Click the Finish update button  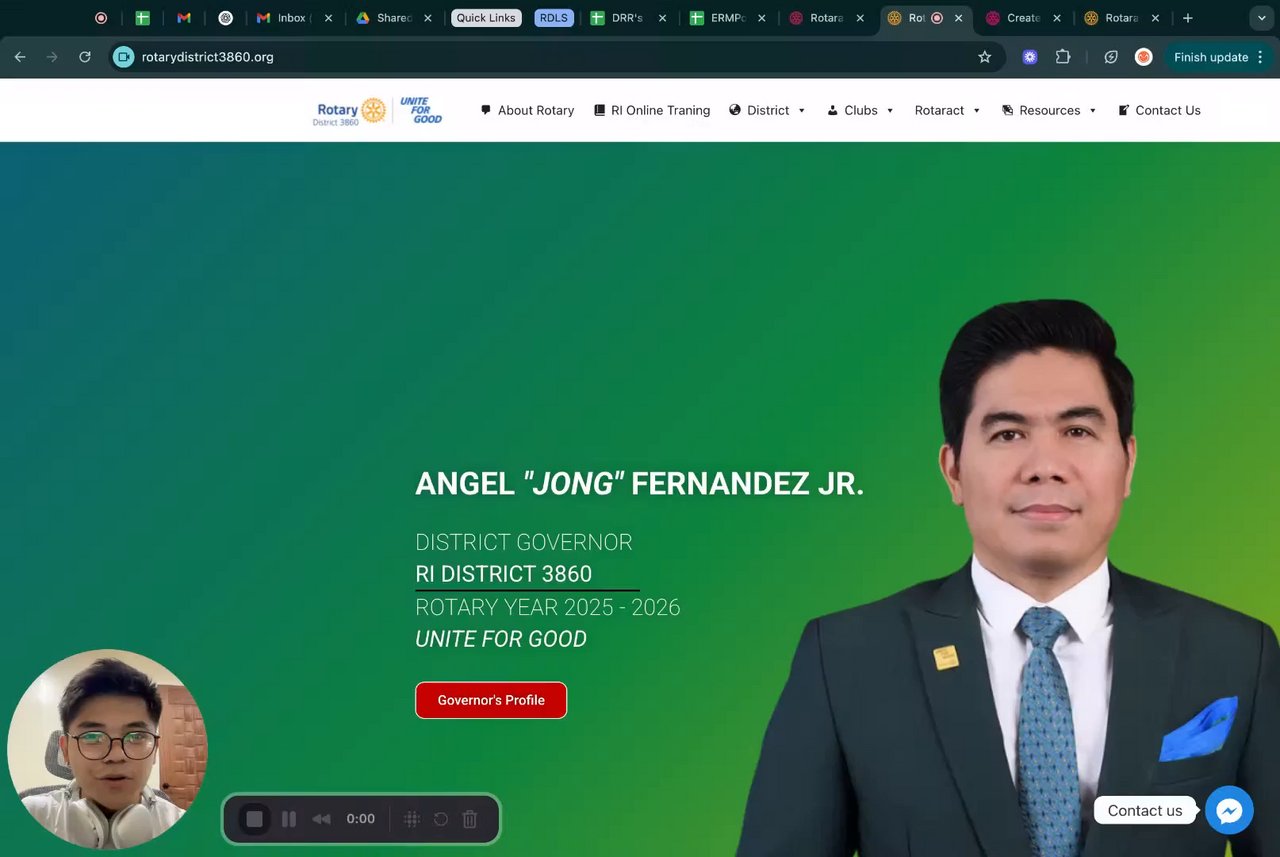[x=1211, y=57]
